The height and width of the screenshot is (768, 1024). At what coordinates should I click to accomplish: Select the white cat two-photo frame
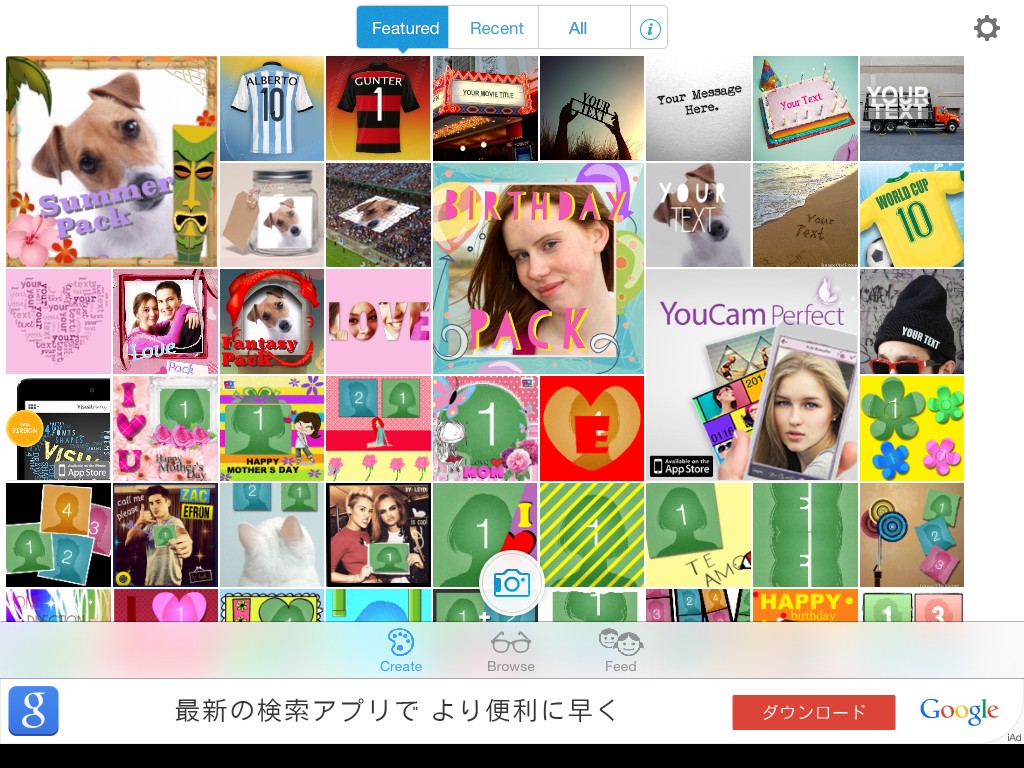tap(272, 535)
